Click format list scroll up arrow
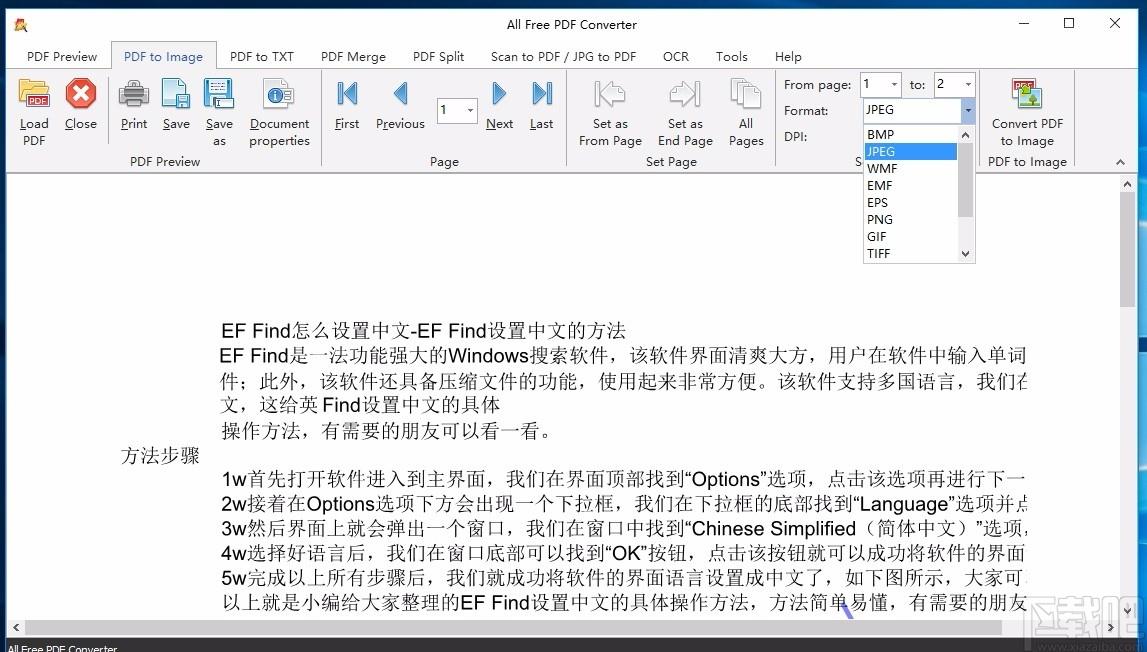The image size is (1147, 652). point(966,135)
